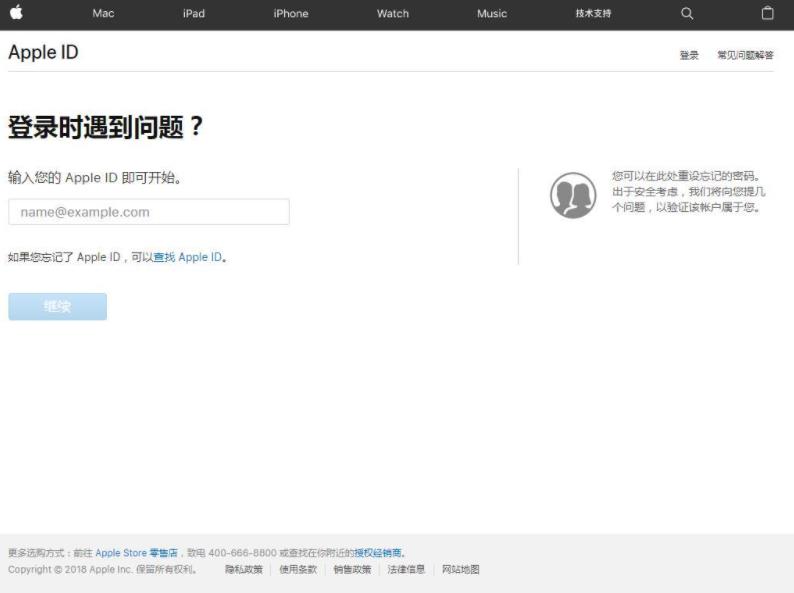Open 技术支持 in the navigation bar
This screenshot has height=593, width=794.
pyautogui.click(x=593, y=14)
